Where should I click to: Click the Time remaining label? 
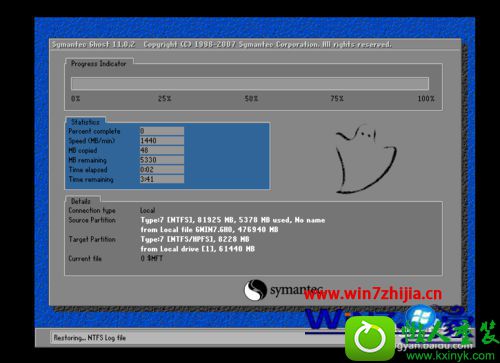tap(91, 179)
